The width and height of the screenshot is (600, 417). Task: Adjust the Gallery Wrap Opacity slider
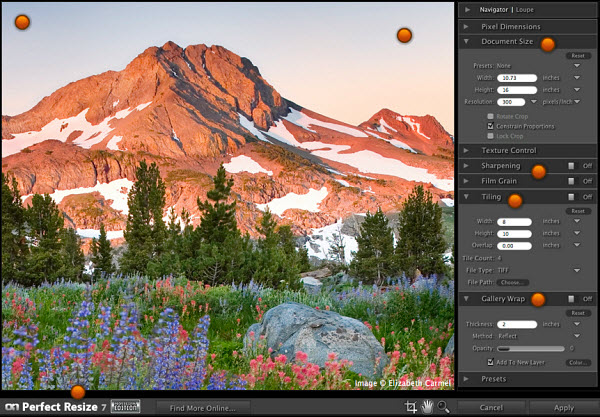(x=531, y=349)
